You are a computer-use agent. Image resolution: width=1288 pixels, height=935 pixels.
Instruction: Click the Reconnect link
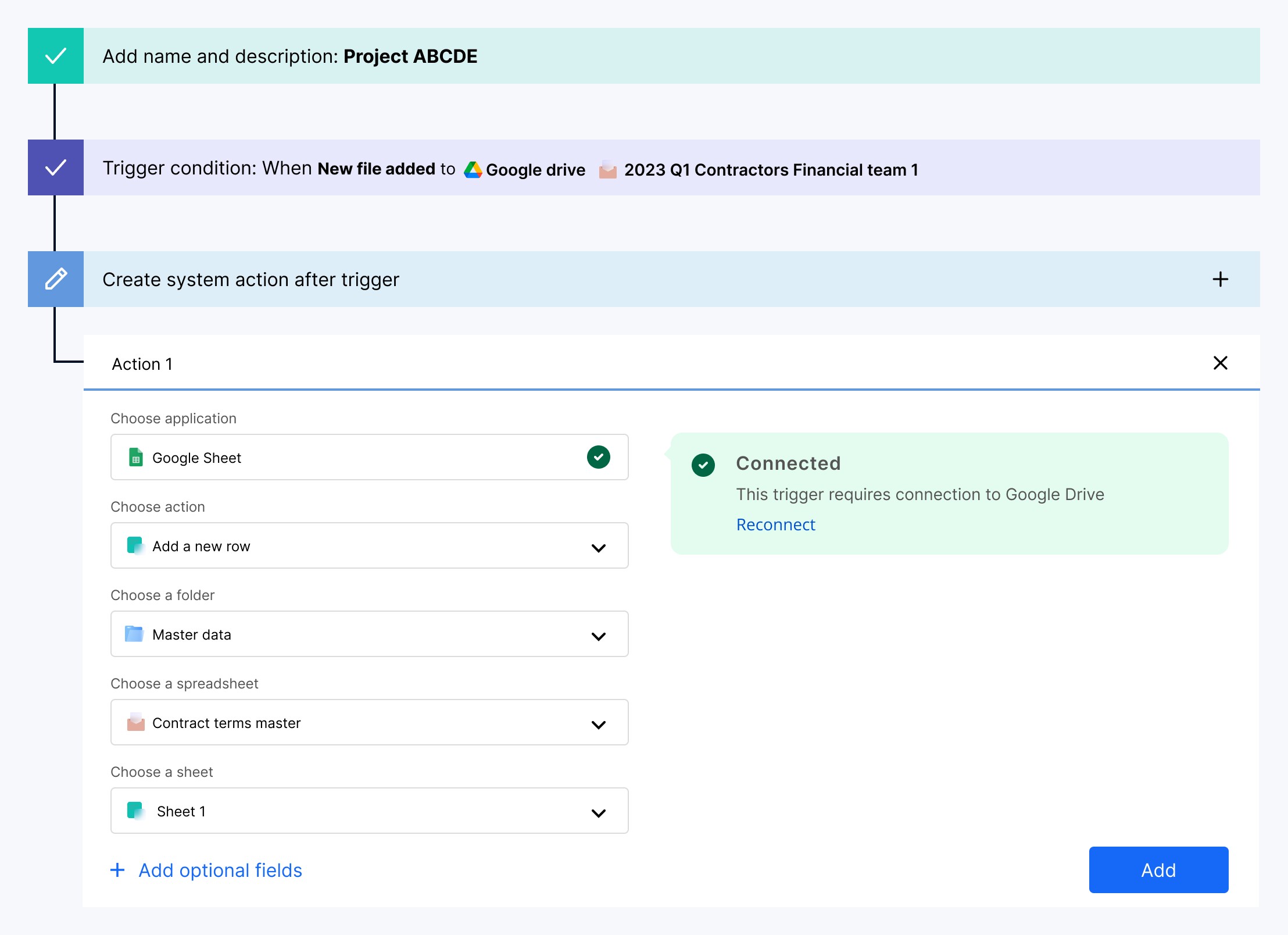(x=775, y=524)
